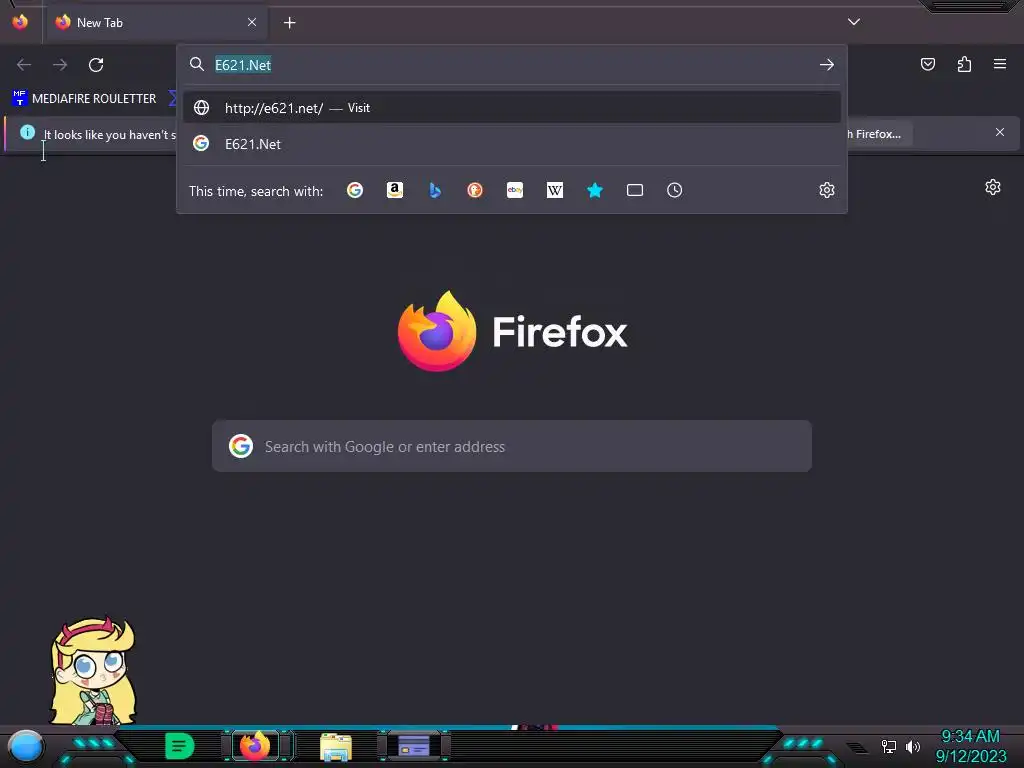Select the Google search suggestion E621.Net

point(512,144)
